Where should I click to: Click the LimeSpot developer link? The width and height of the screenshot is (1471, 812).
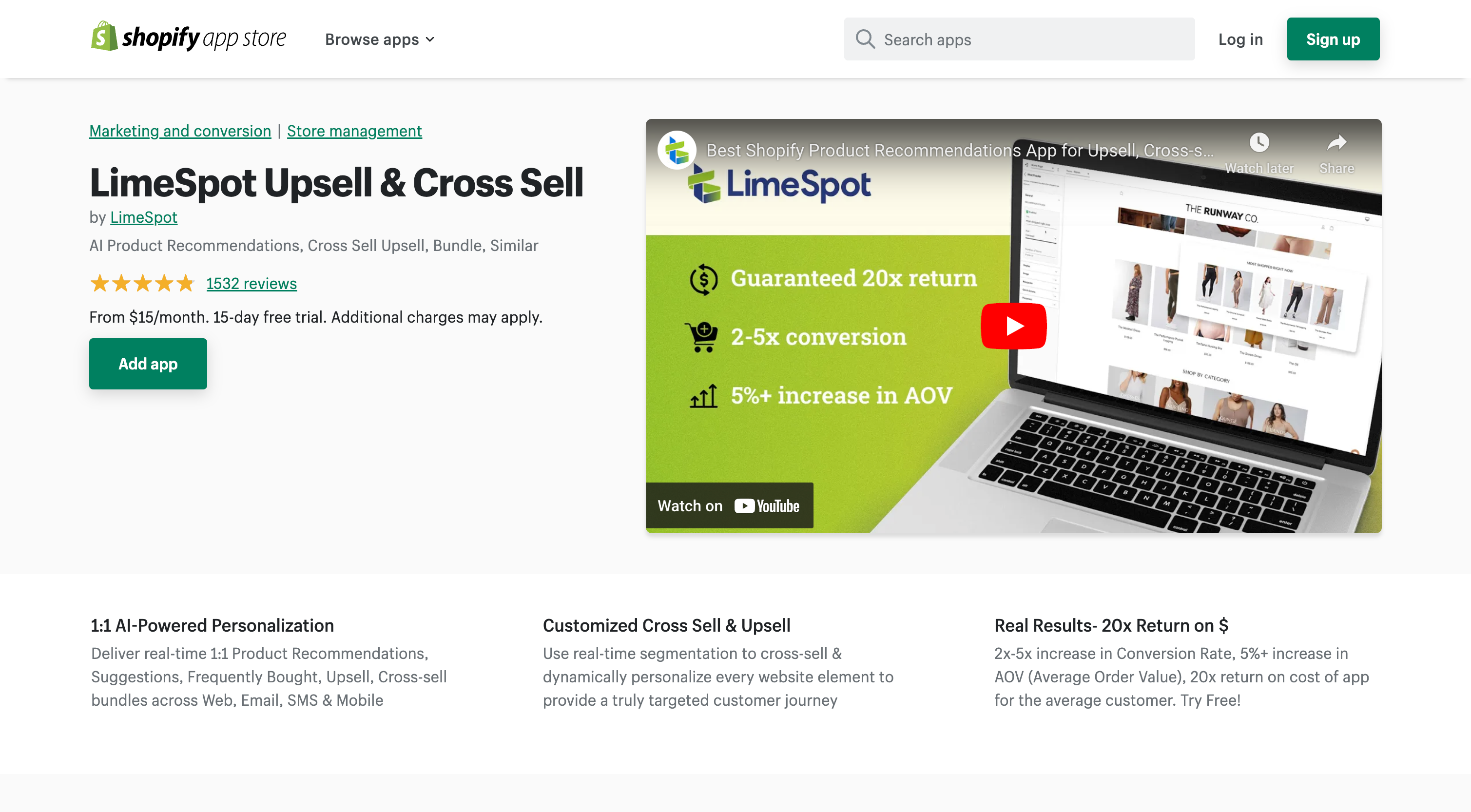click(x=144, y=217)
